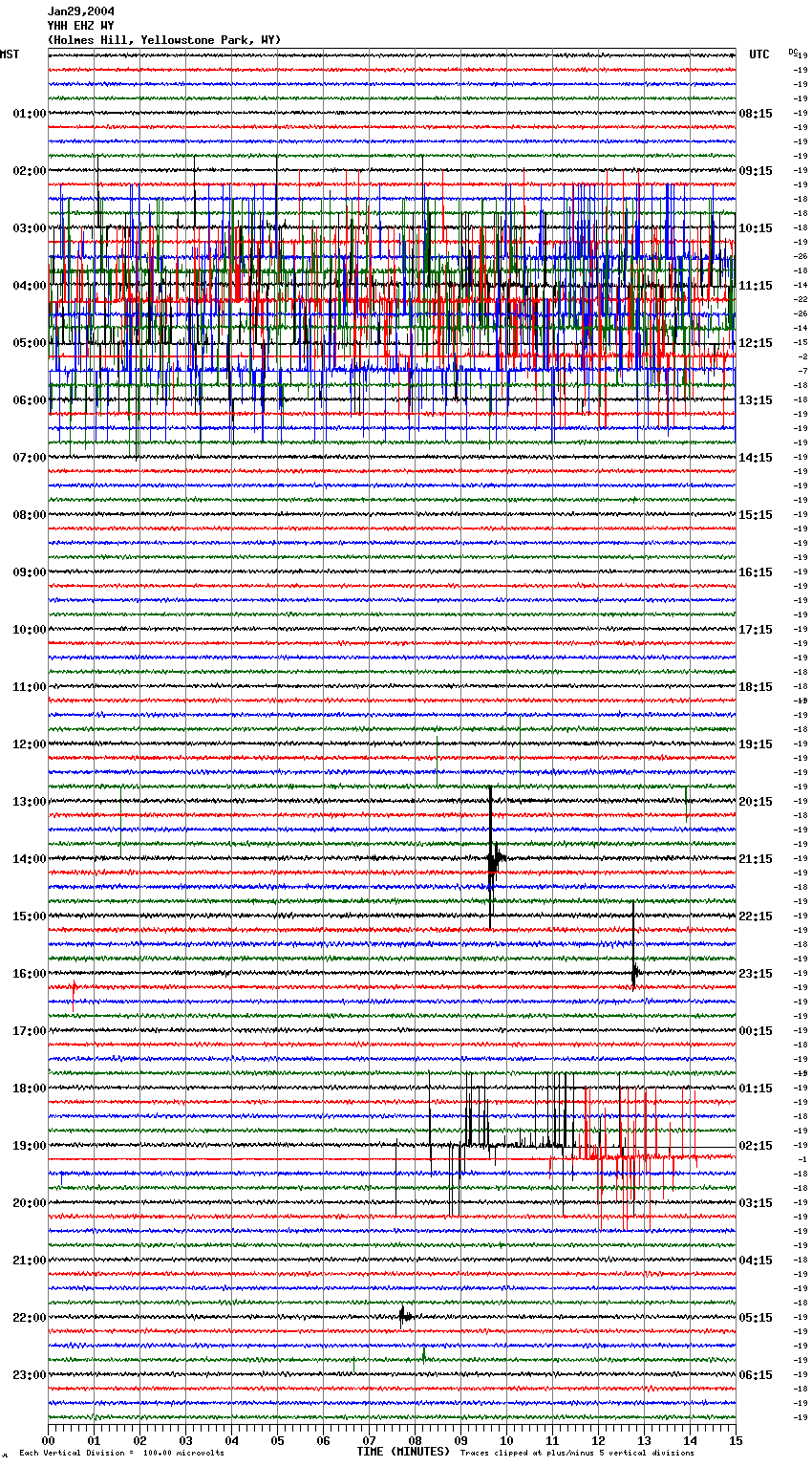812x1466 pixels.
Task: Select minute tick label 00 on bottom axis
Action: [x=48, y=1440]
